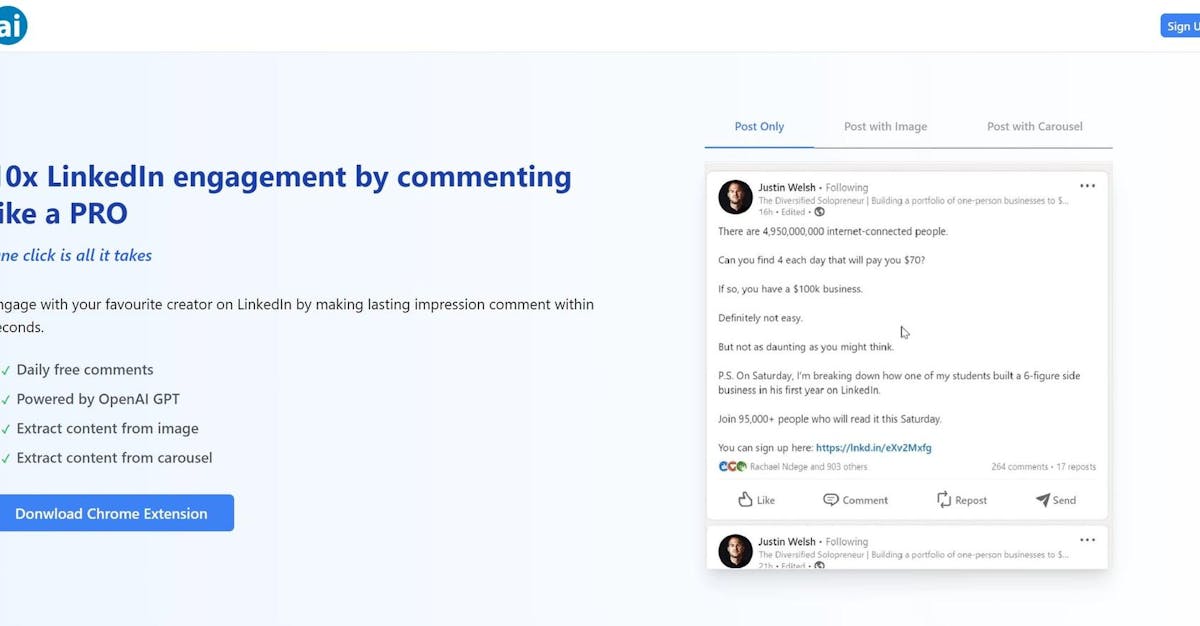
Task: Click the Sign Up button
Action: [1181, 26]
